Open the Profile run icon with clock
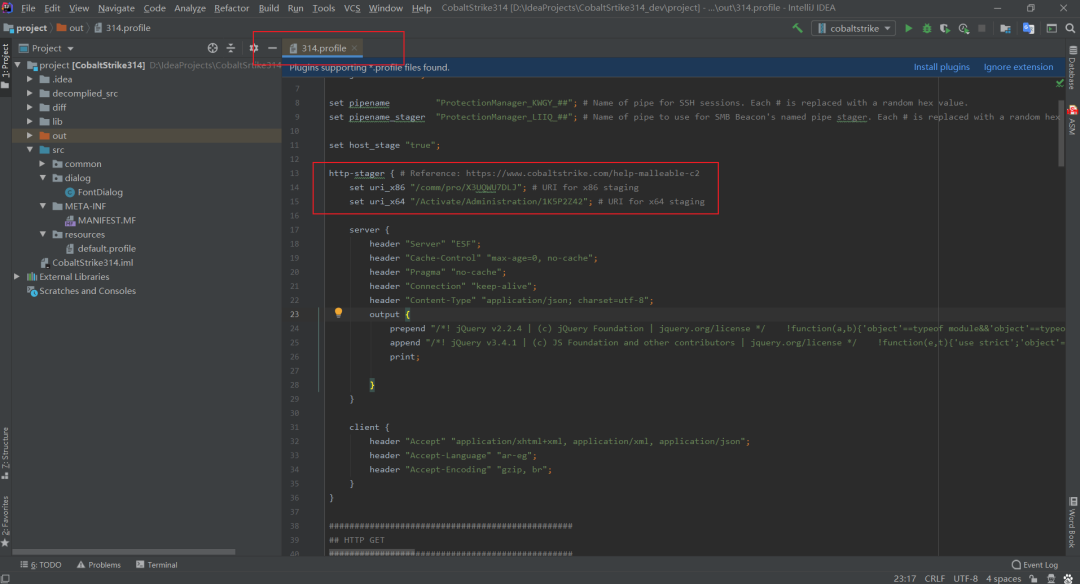Viewport: 1080px width, 584px height. (x=964, y=28)
